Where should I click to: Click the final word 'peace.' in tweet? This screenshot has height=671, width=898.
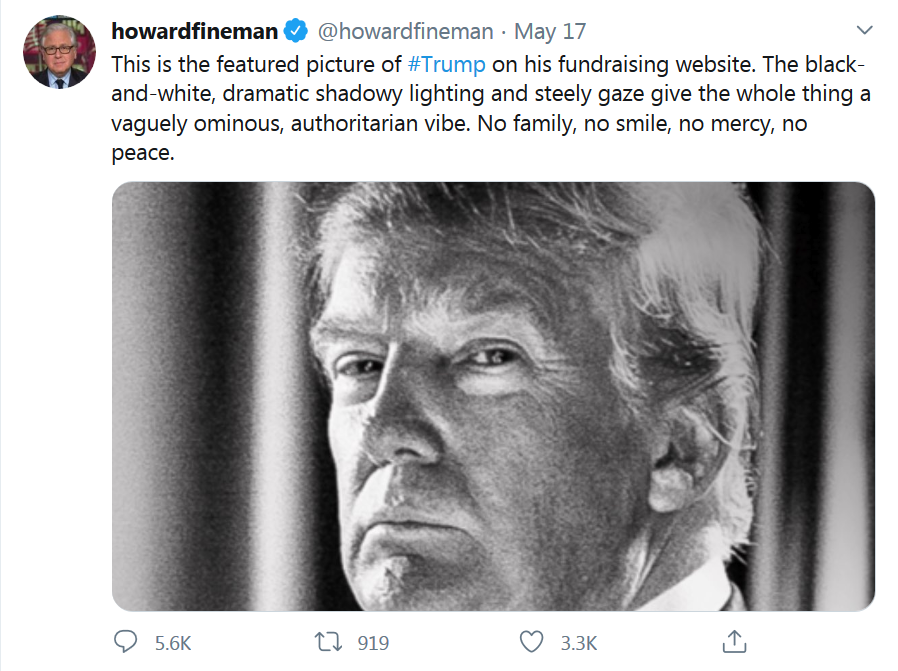(143, 153)
